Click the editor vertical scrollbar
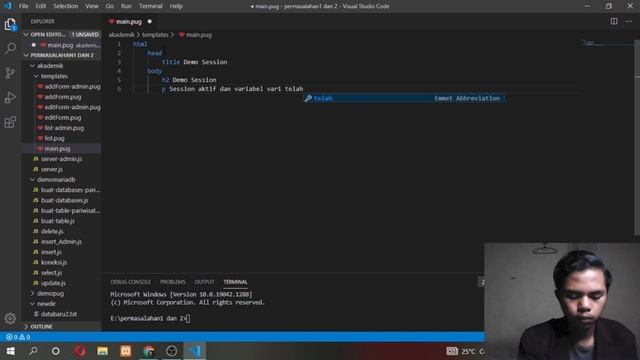 pos(637,137)
